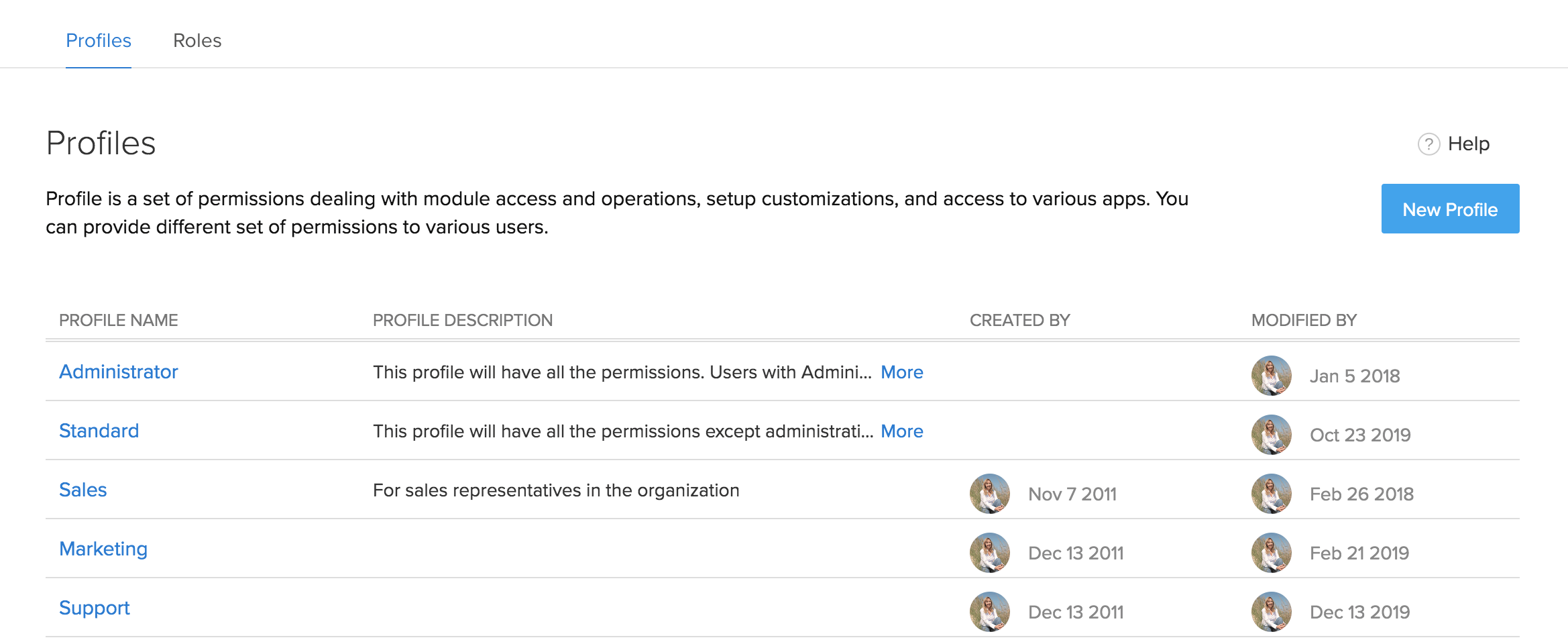Click the Marketing row created-by avatar
The width and height of the screenshot is (1568, 644).
pyautogui.click(x=989, y=553)
